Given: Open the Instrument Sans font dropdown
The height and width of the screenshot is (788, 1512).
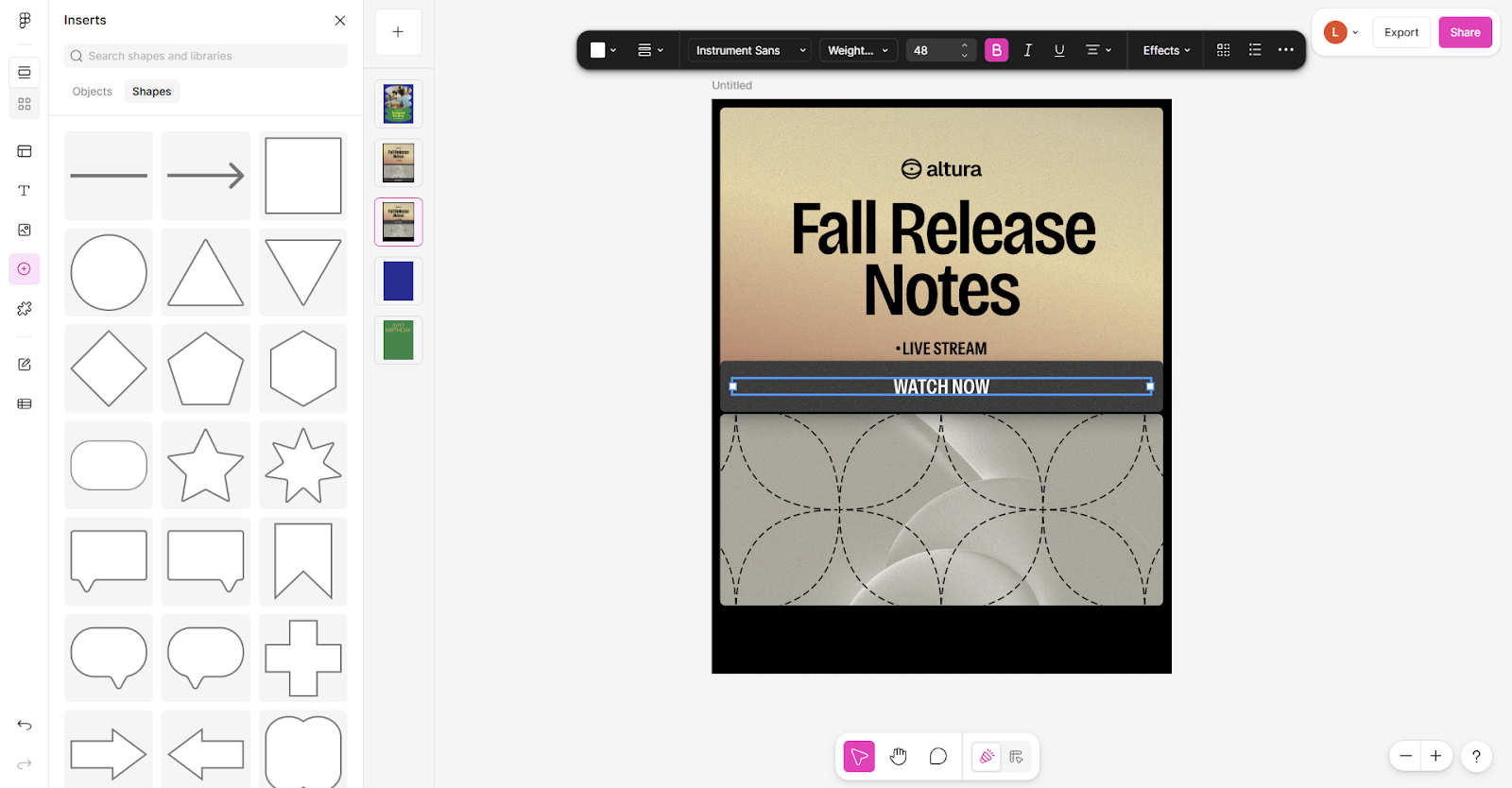Looking at the screenshot, I should (x=750, y=50).
